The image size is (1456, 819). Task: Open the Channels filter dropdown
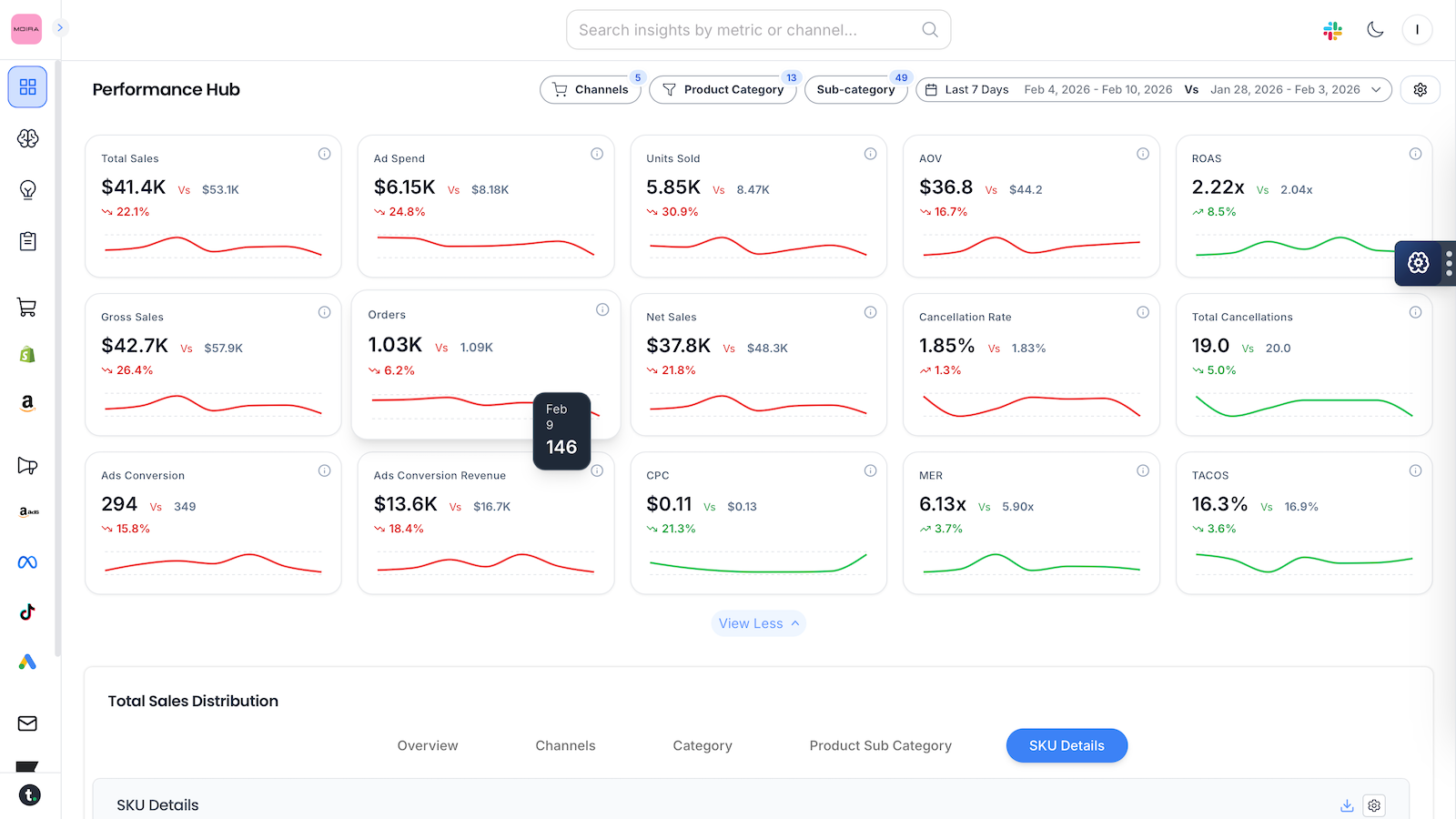click(591, 89)
